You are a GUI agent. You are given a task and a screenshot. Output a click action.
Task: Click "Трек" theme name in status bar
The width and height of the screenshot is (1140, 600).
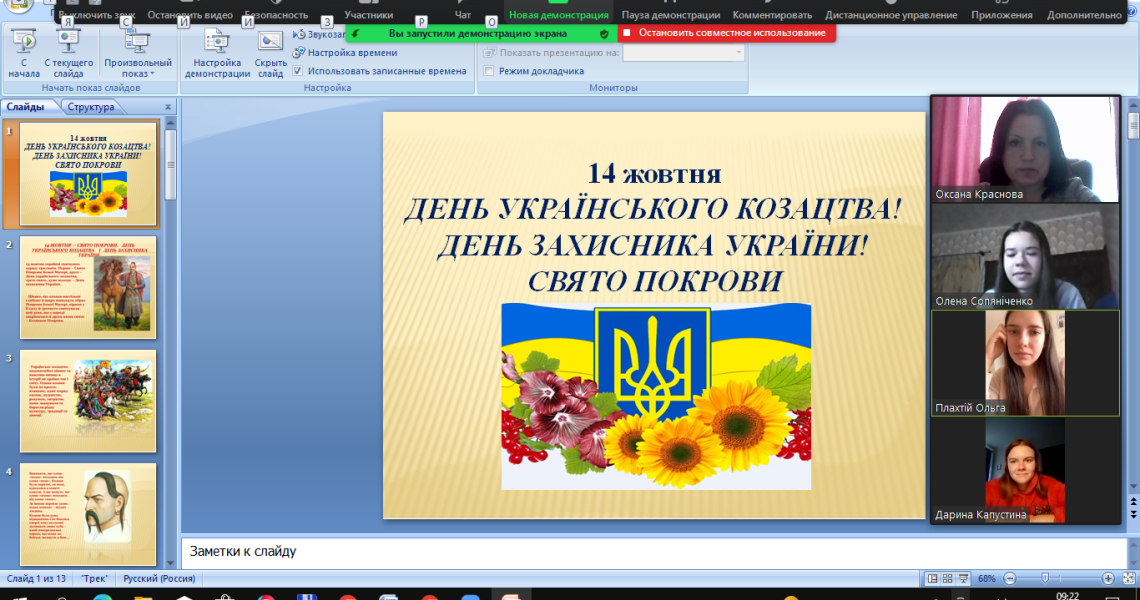click(x=95, y=579)
